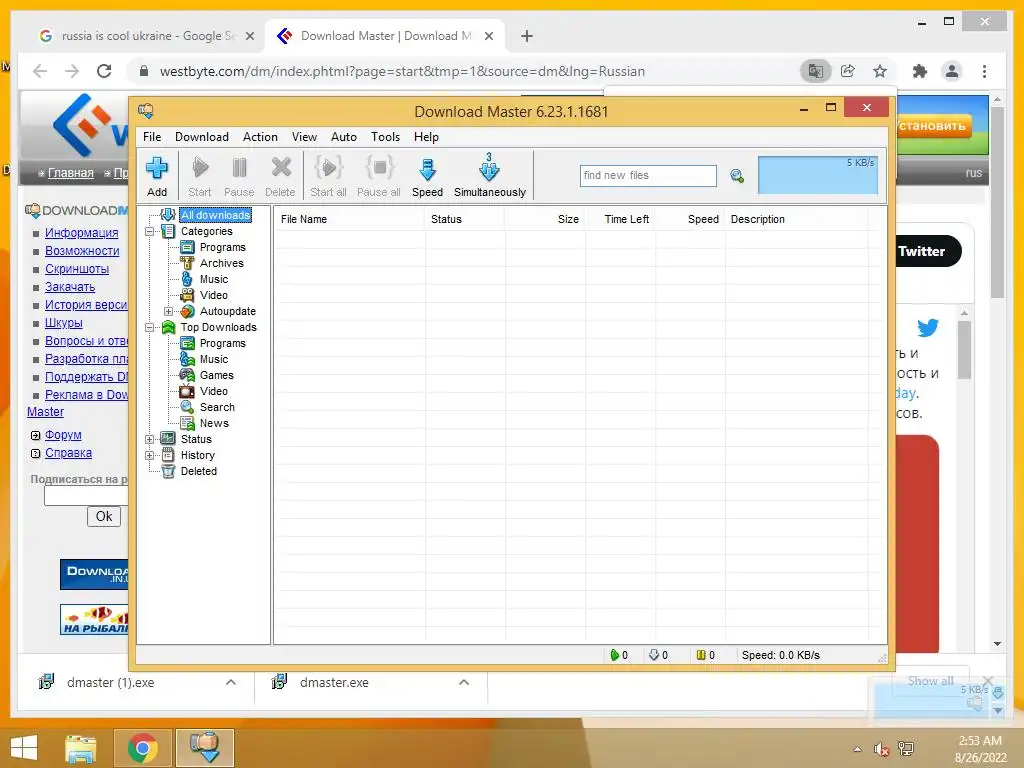This screenshot has height=768, width=1024.
Task: Click the Start toolbar icon
Action: pyautogui.click(x=200, y=175)
